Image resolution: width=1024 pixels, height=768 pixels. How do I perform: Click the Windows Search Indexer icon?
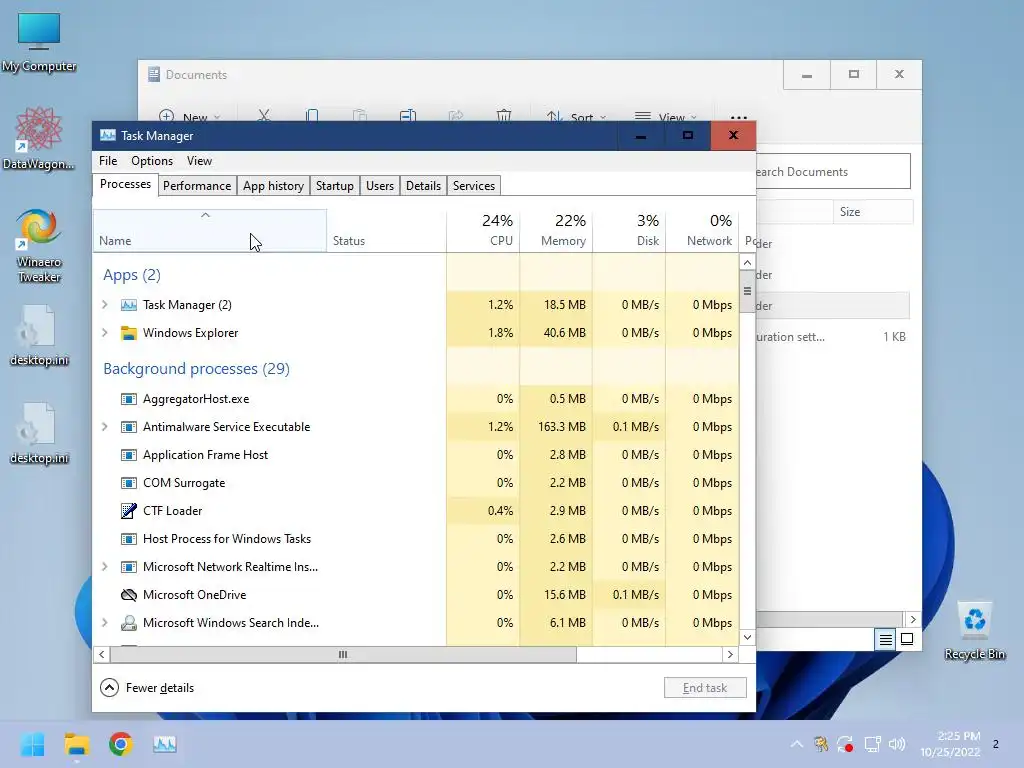point(129,623)
